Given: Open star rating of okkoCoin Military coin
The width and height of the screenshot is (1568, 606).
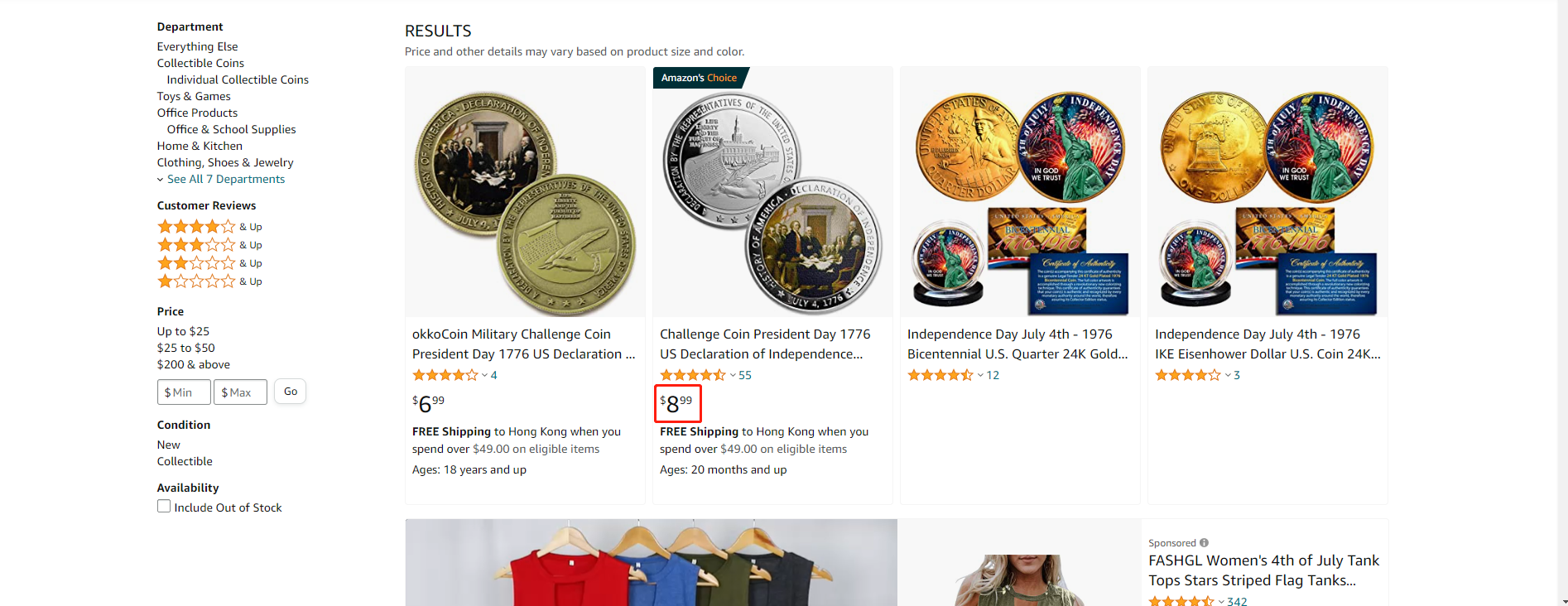Looking at the screenshot, I should [x=445, y=375].
